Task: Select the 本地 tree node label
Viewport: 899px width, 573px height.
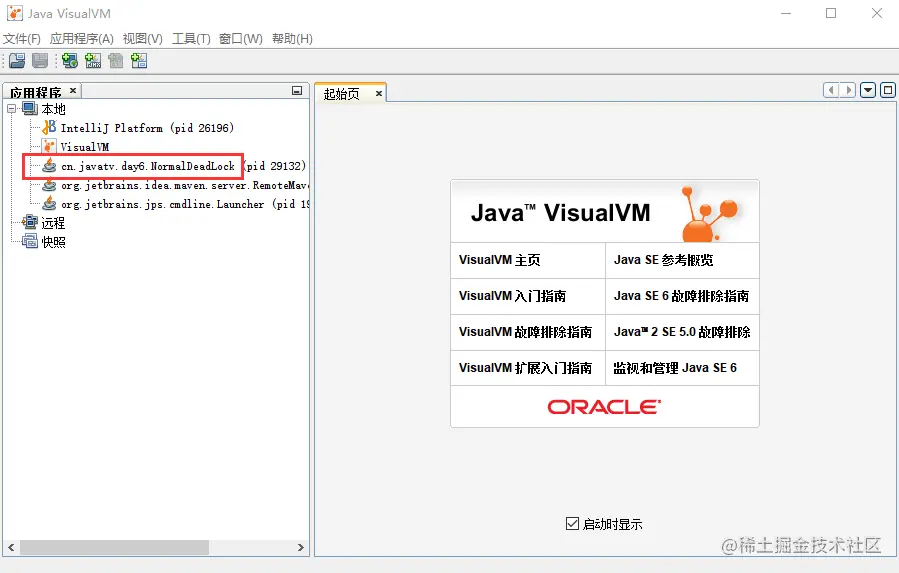Action: click(53, 109)
